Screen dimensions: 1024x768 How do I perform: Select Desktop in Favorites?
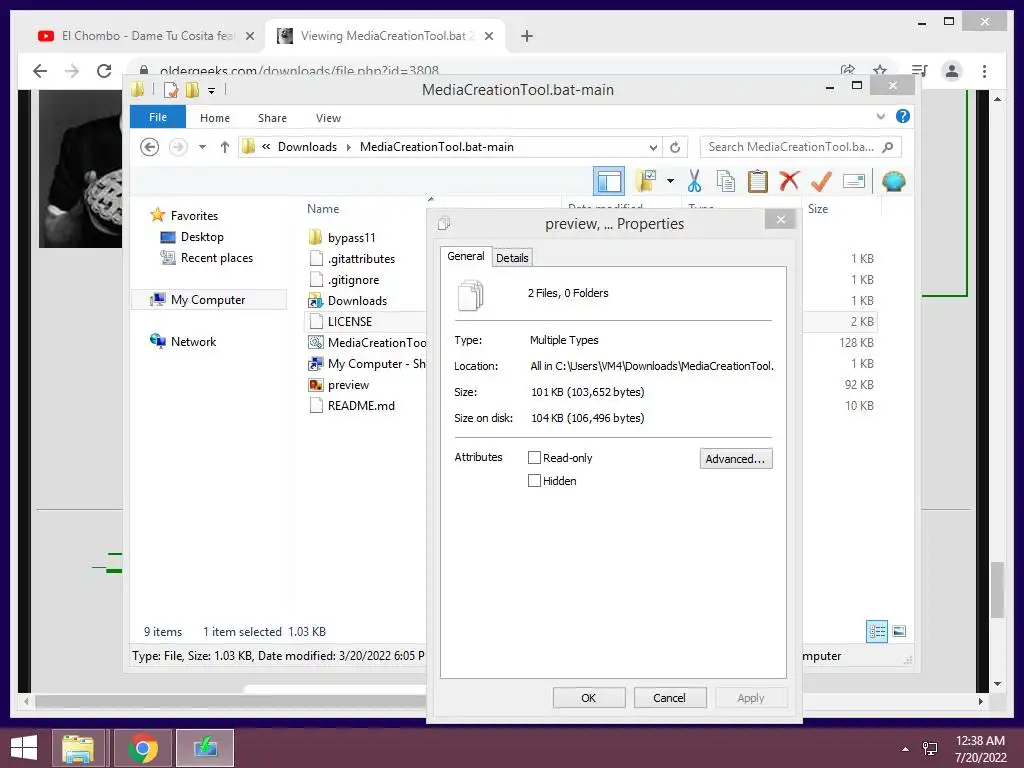(202, 237)
